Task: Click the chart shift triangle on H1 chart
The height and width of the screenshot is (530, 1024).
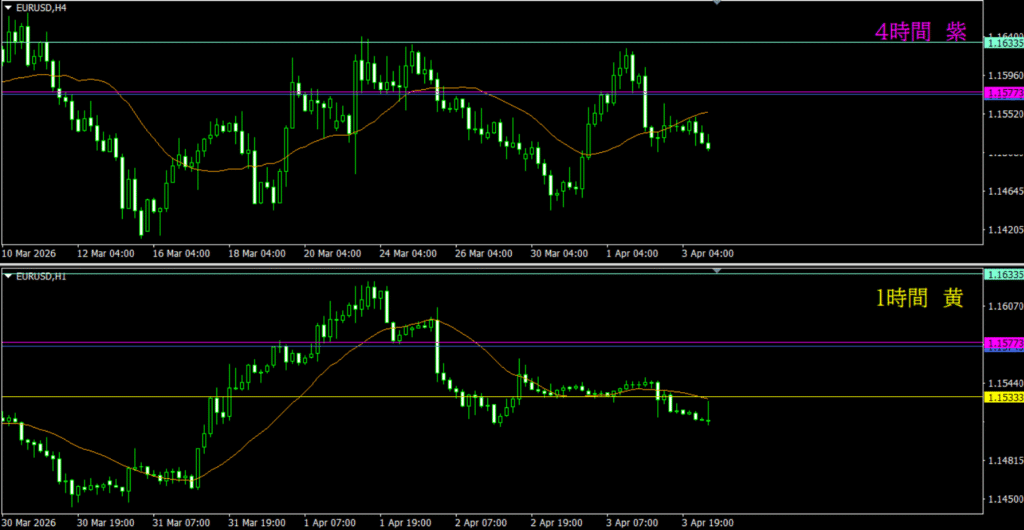Action: pos(716,271)
